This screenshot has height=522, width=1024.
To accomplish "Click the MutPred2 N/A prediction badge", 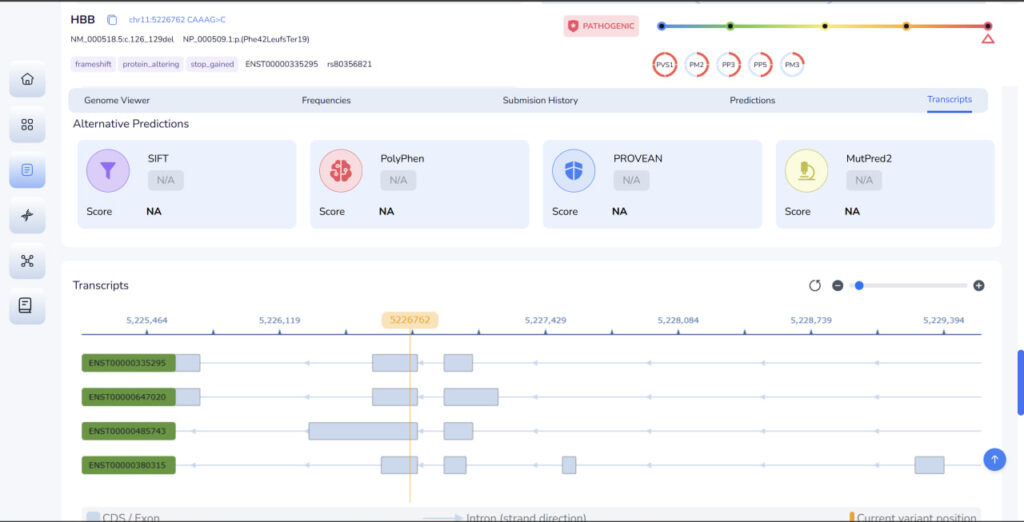I will point(864,180).
